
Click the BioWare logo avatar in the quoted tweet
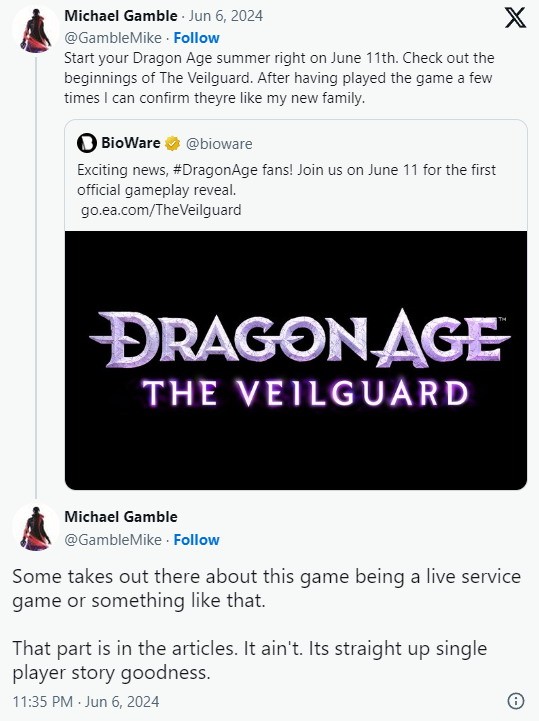pyautogui.click(x=86, y=143)
